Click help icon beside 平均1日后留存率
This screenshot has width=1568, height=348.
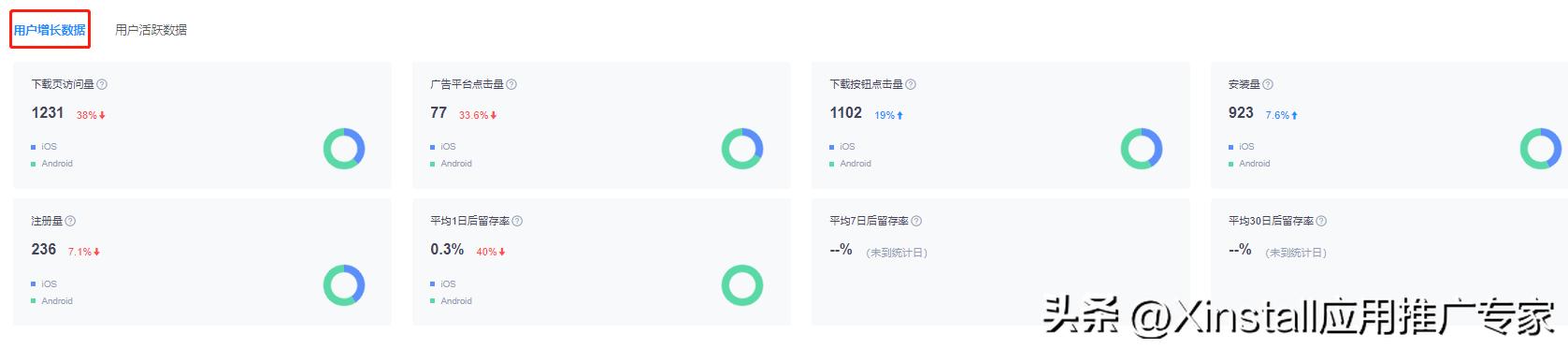pos(517,221)
